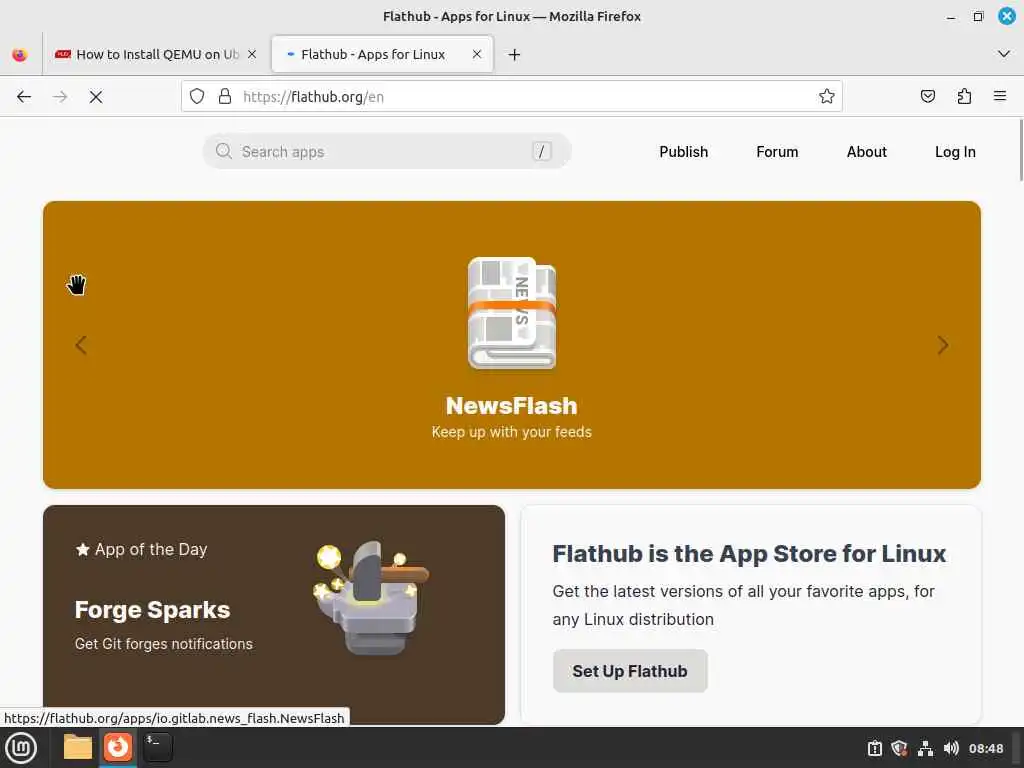Screen dimensions: 1024x768
Task: Open the Files folder in taskbar
Action: (x=77, y=747)
